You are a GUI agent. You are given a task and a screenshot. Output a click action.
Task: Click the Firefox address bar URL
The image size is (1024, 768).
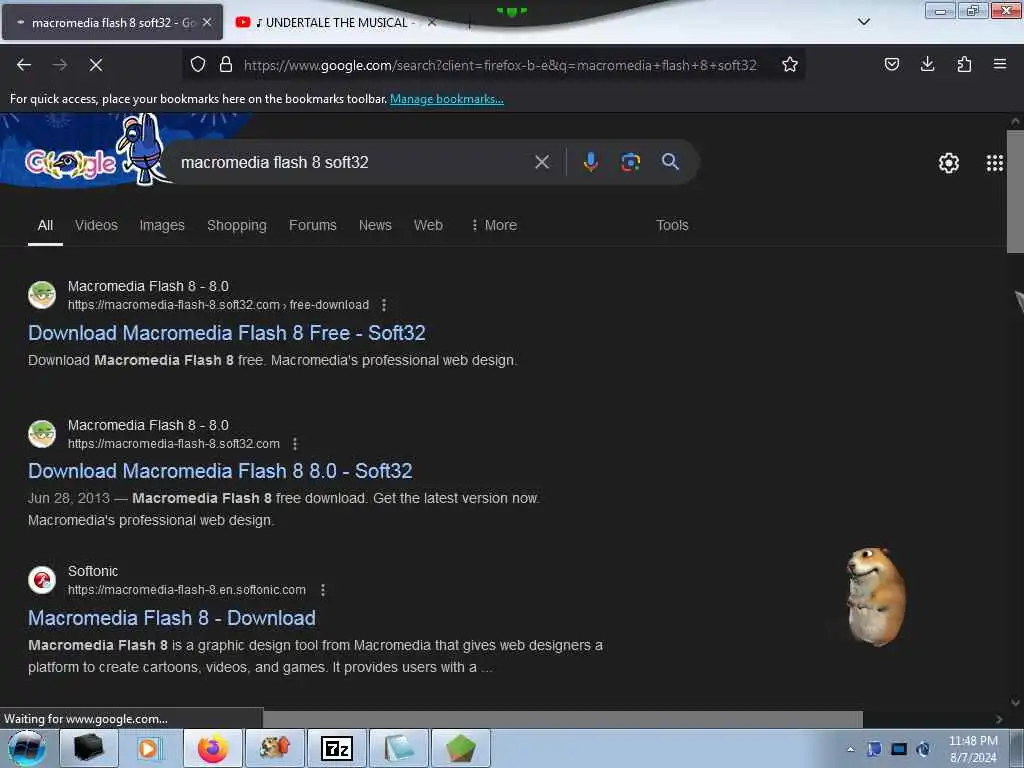tap(500, 65)
